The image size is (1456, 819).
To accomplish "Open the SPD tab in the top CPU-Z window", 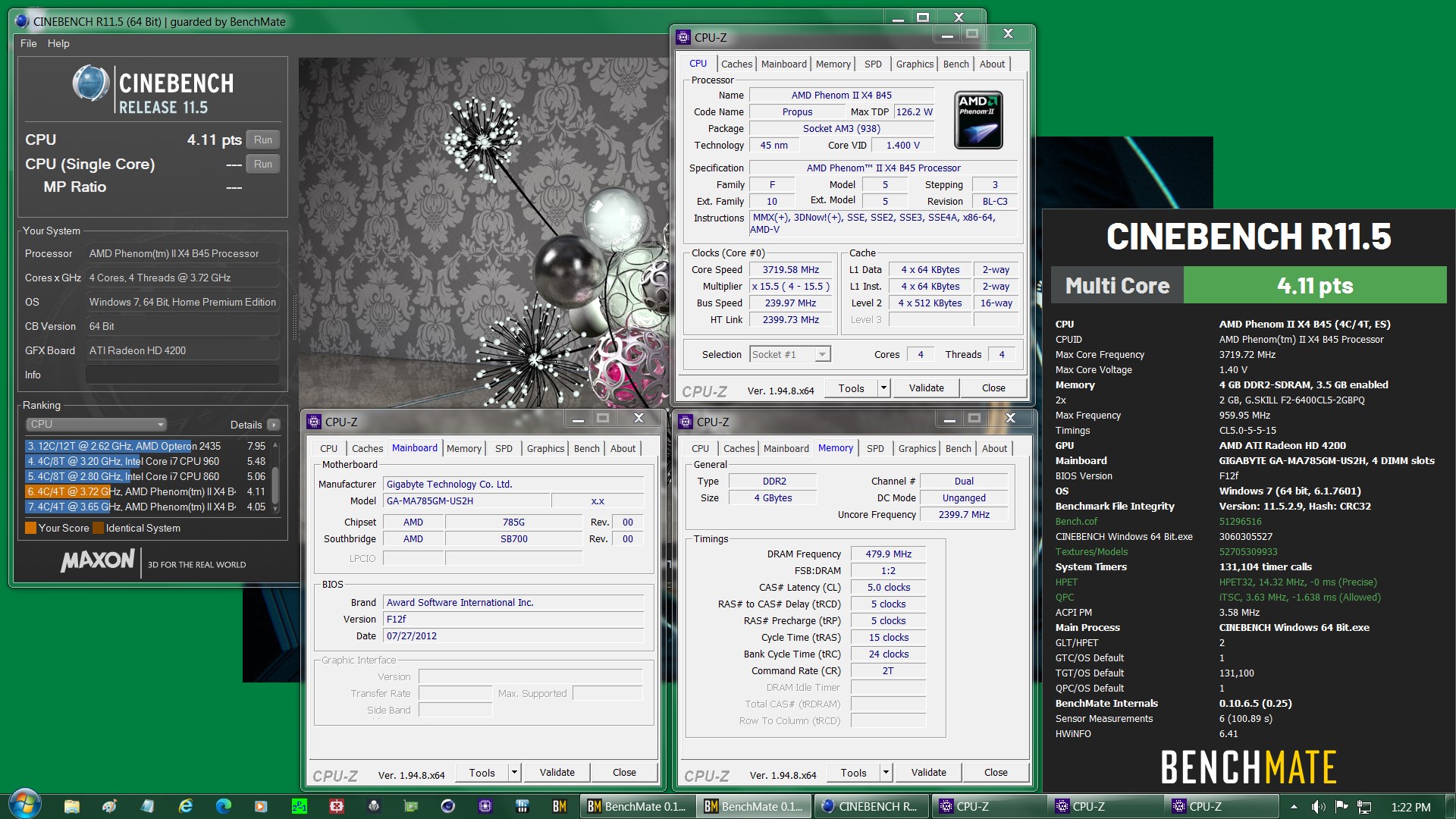I will coord(873,64).
